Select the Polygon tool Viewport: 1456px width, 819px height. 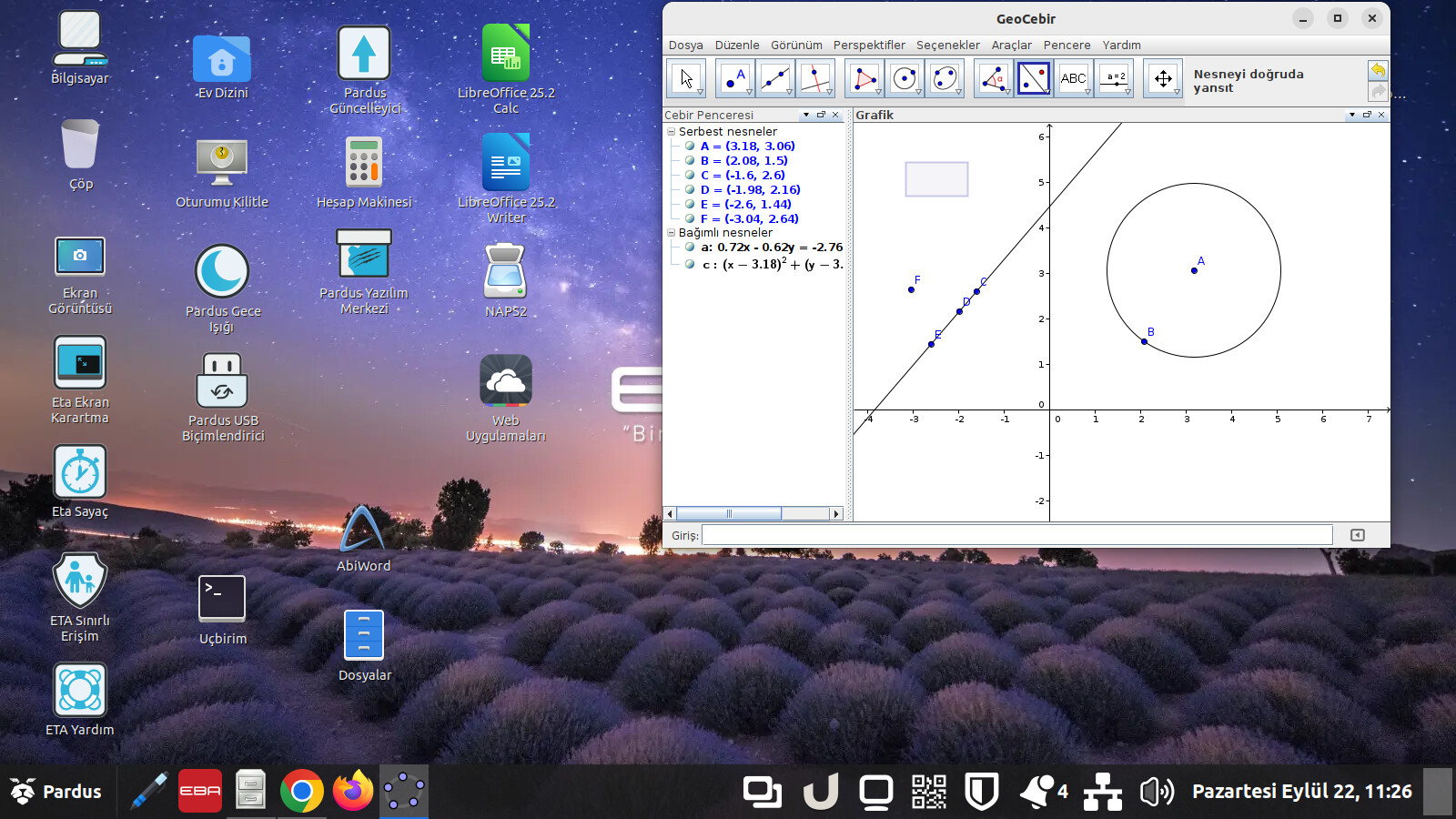pyautogui.click(x=864, y=79)
